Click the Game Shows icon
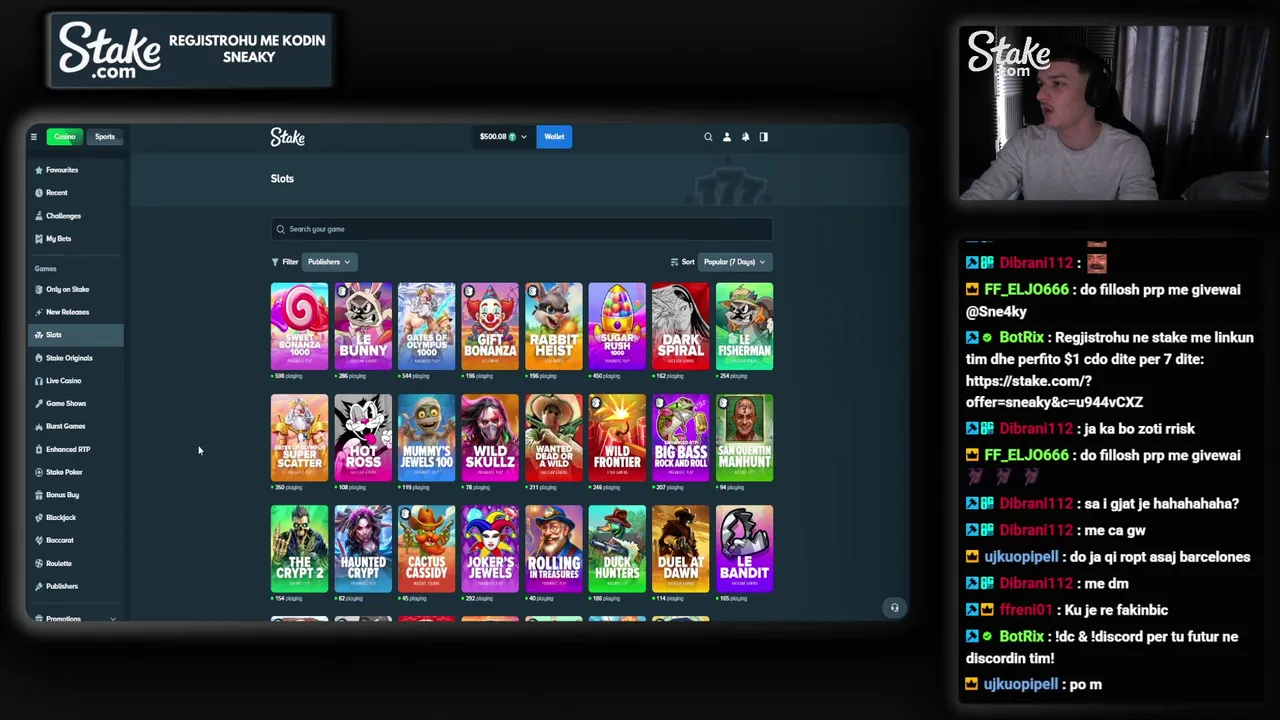The image size is (1280, 720). coord(38,404)
